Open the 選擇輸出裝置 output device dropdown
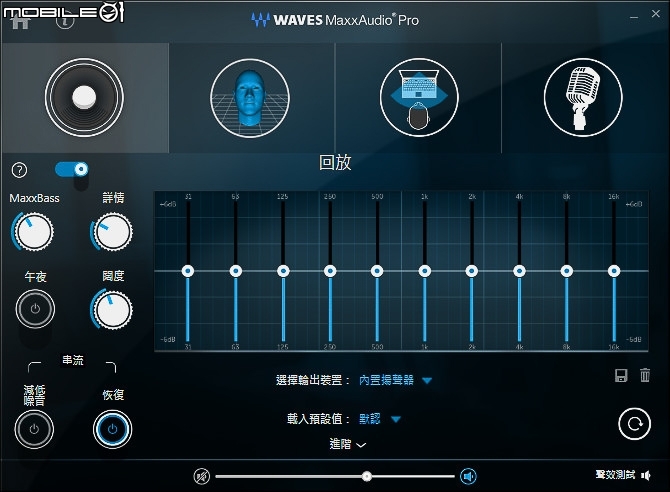Screen dimensions: 670x492 pos(427,380)
